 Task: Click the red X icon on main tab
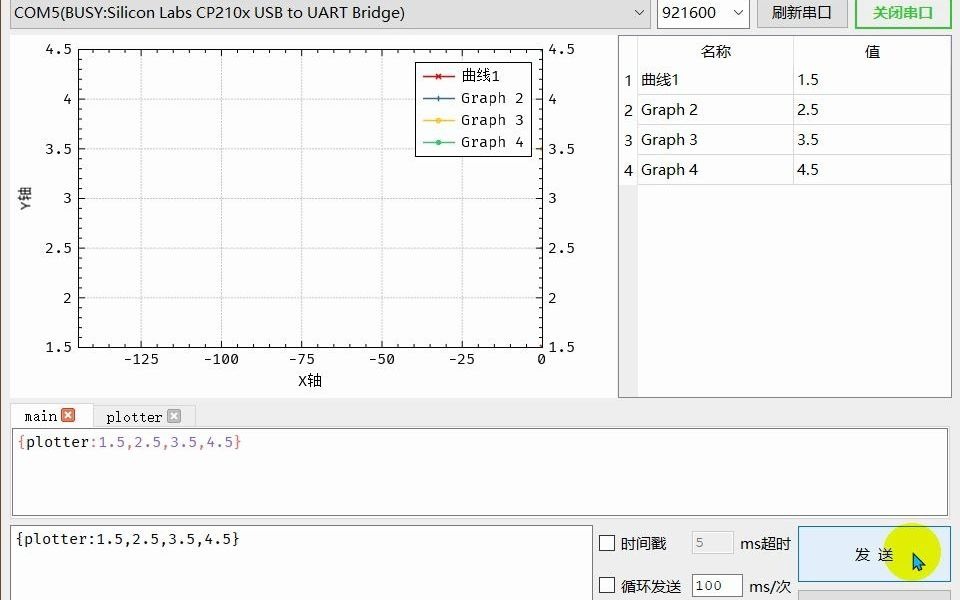pos(68,415)
